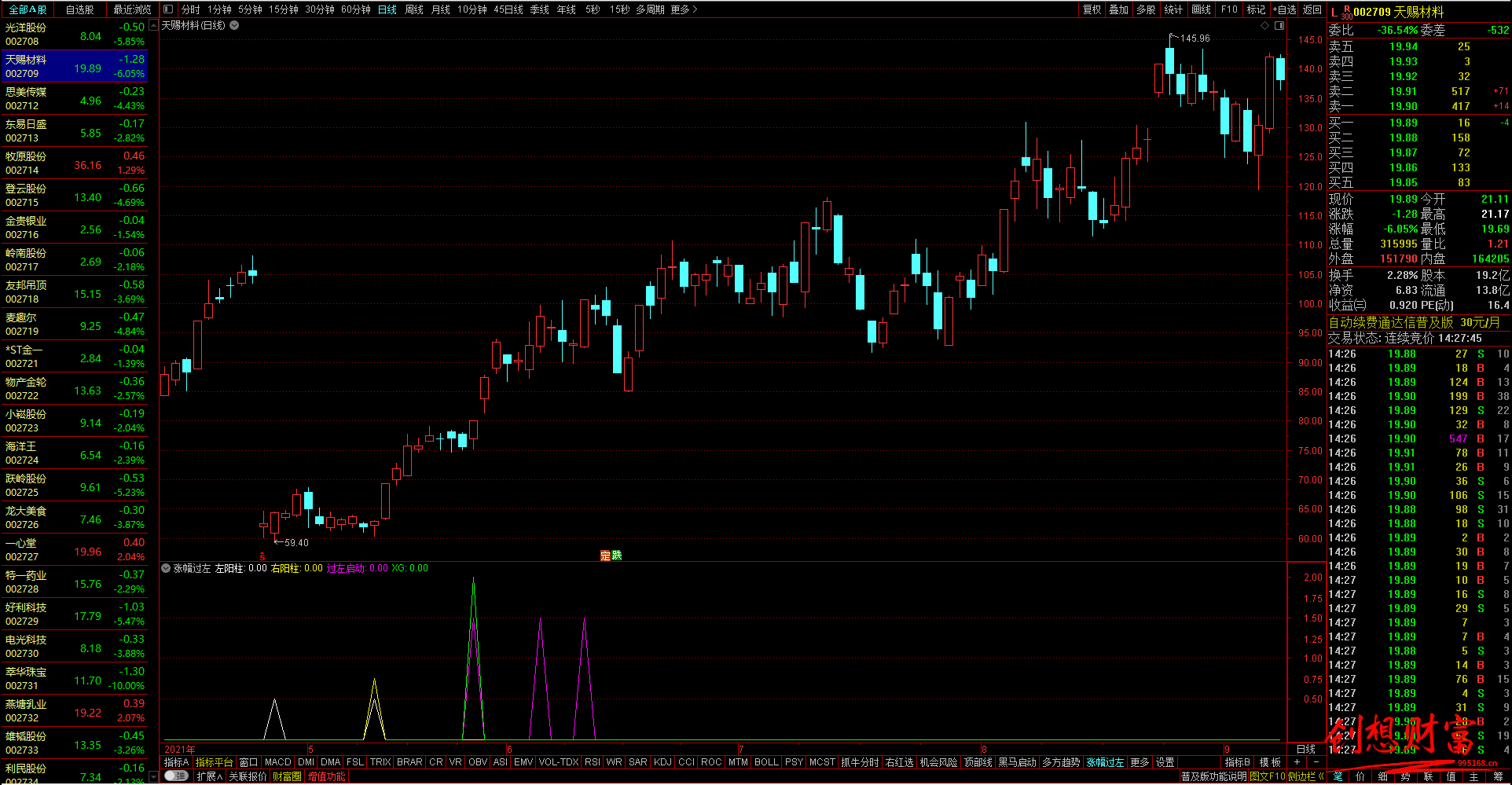Open the 画线 drawing tool

point(1201,9)
